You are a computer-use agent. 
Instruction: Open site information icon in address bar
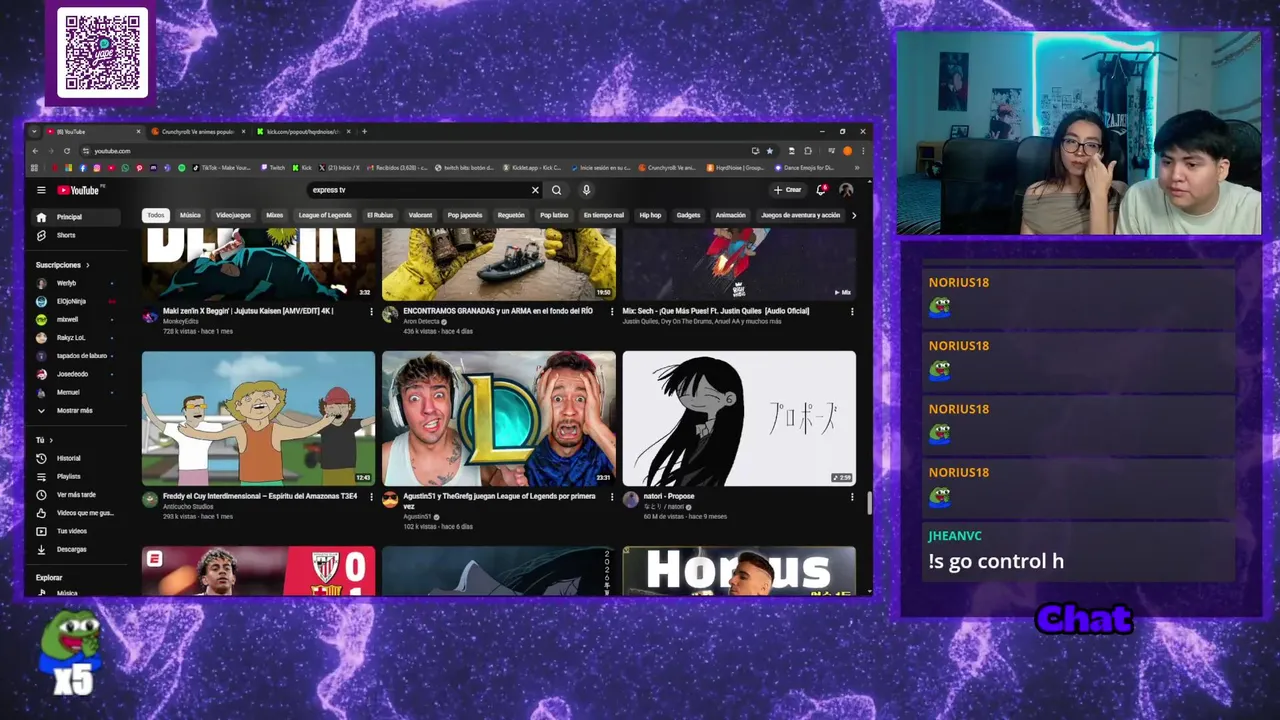point(86,151)
